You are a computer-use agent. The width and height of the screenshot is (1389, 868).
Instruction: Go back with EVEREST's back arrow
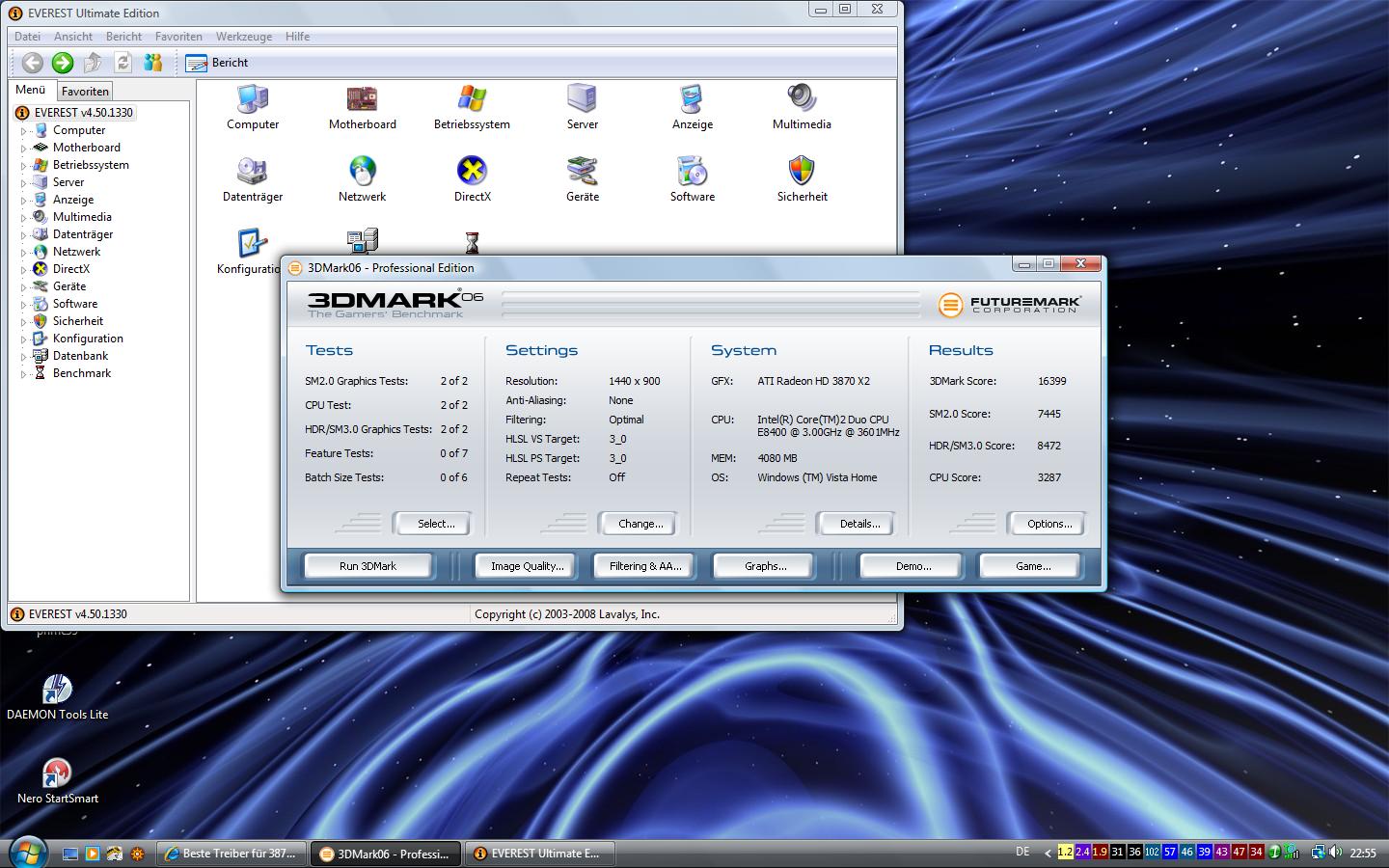(33, 63)
